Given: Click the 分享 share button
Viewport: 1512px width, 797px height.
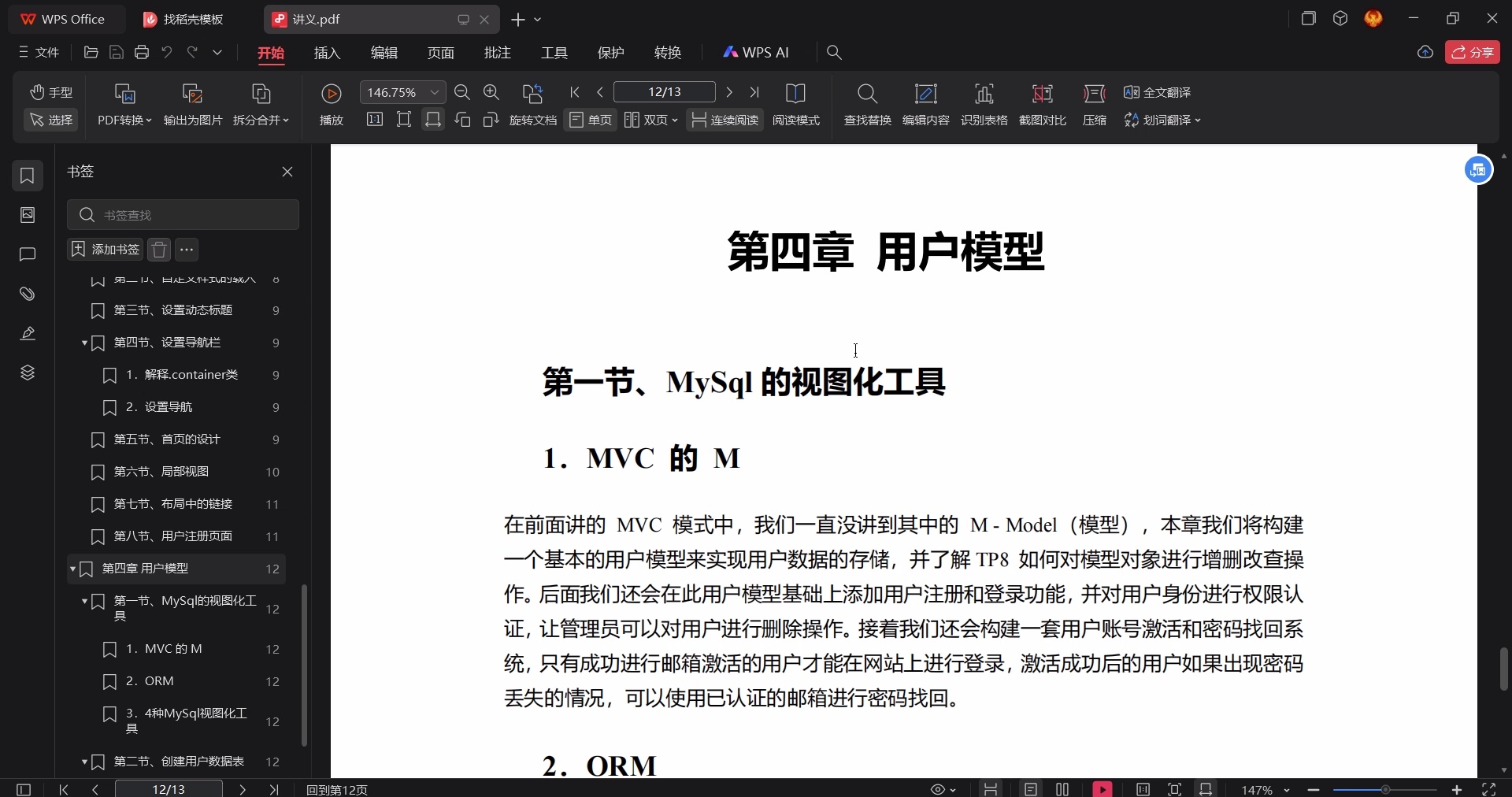Looking at the screenshot, I should [x=1473, y=52].
